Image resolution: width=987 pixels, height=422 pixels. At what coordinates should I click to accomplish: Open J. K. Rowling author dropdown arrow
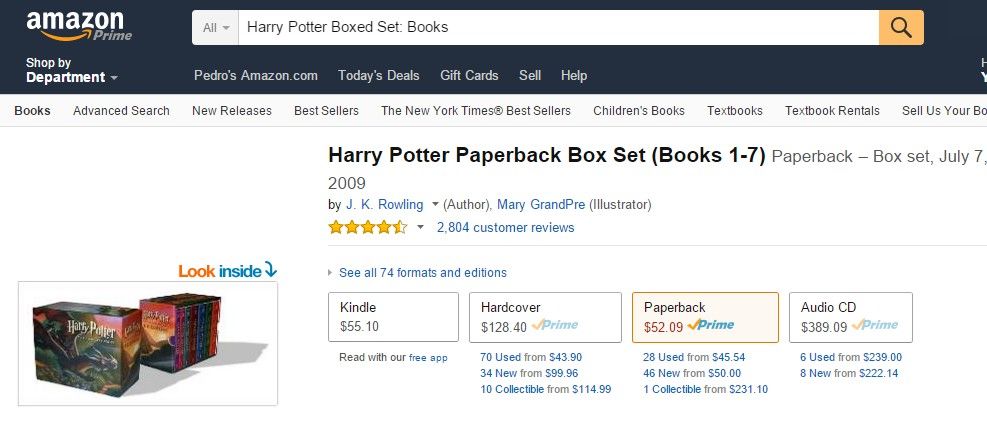(x=435, y=204)
